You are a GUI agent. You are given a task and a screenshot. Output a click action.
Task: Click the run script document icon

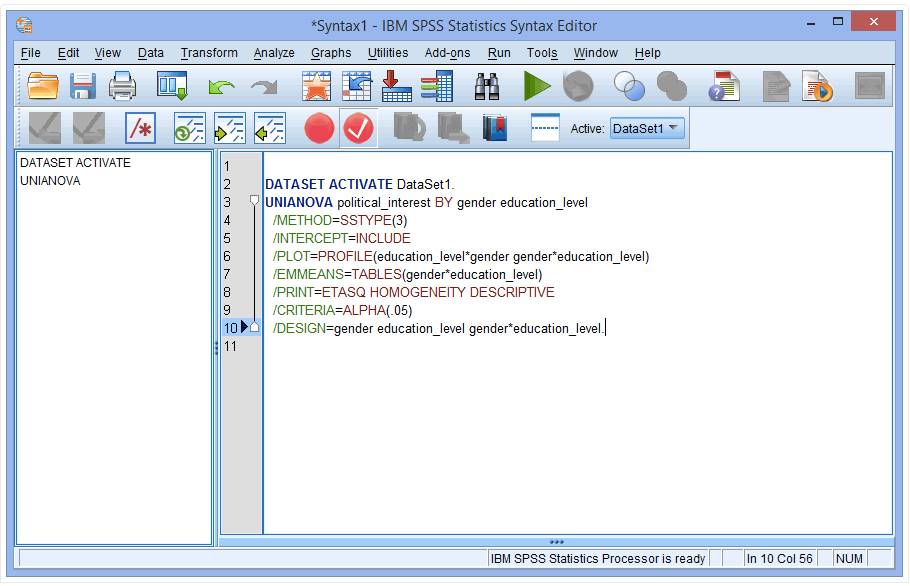pyautogui.click(x=817, y=86)
